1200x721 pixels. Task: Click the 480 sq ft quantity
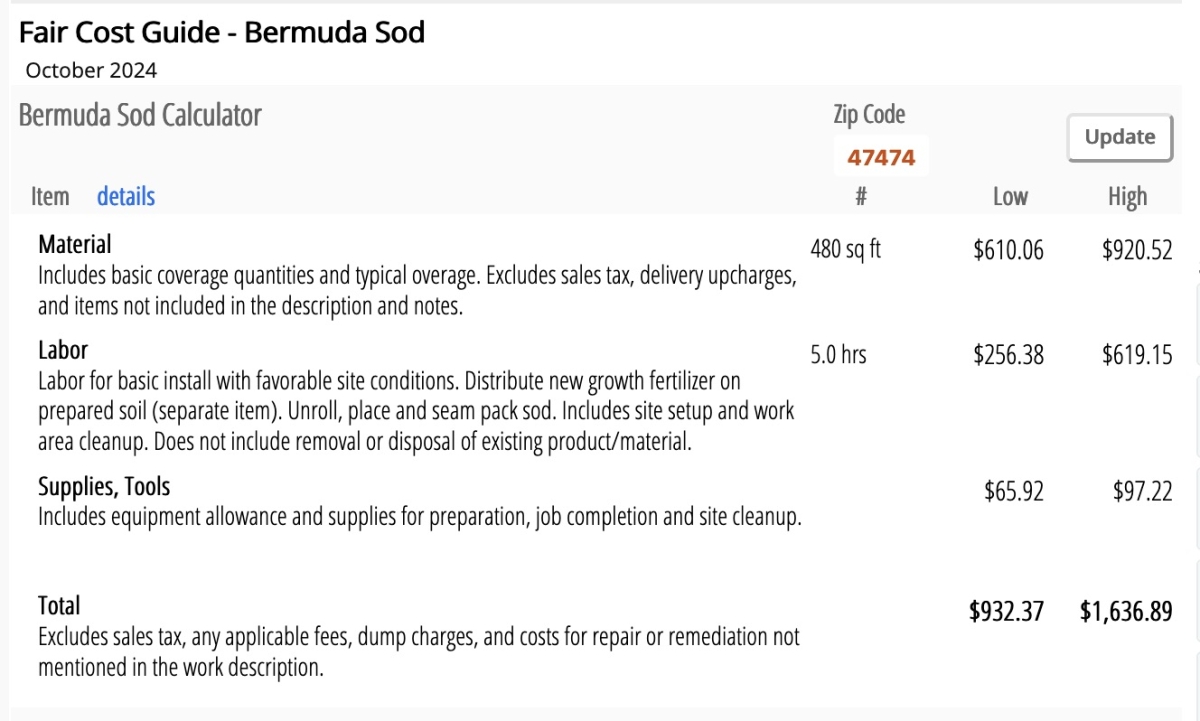(845, 249)
